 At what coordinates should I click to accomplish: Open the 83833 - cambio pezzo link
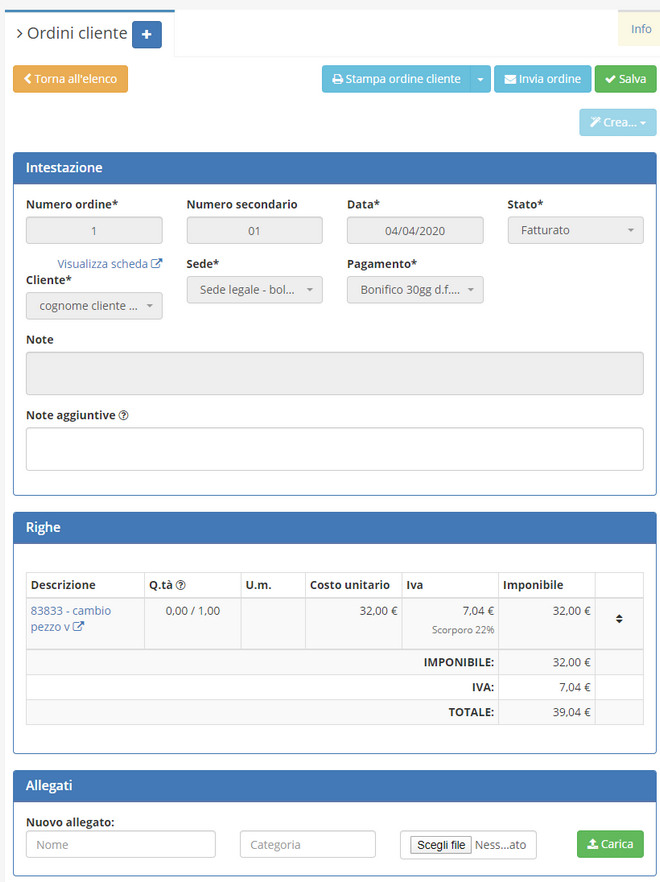pos(70,618)
